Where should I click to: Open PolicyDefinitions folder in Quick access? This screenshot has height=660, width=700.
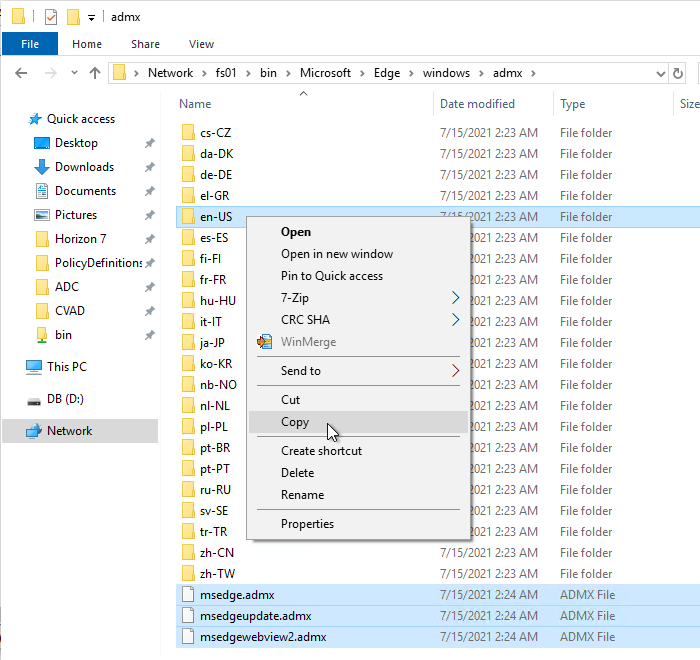coord(98,263)
